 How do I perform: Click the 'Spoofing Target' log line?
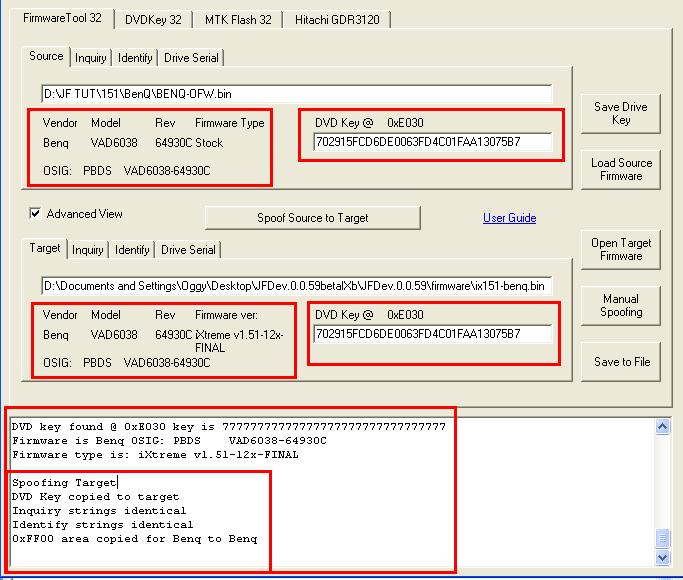point(64,482)
